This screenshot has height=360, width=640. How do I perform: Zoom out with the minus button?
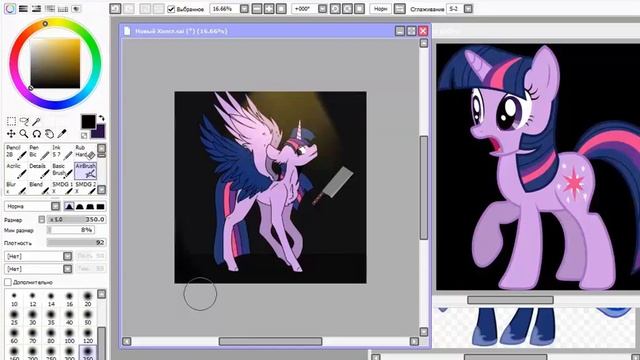(257, 9)
